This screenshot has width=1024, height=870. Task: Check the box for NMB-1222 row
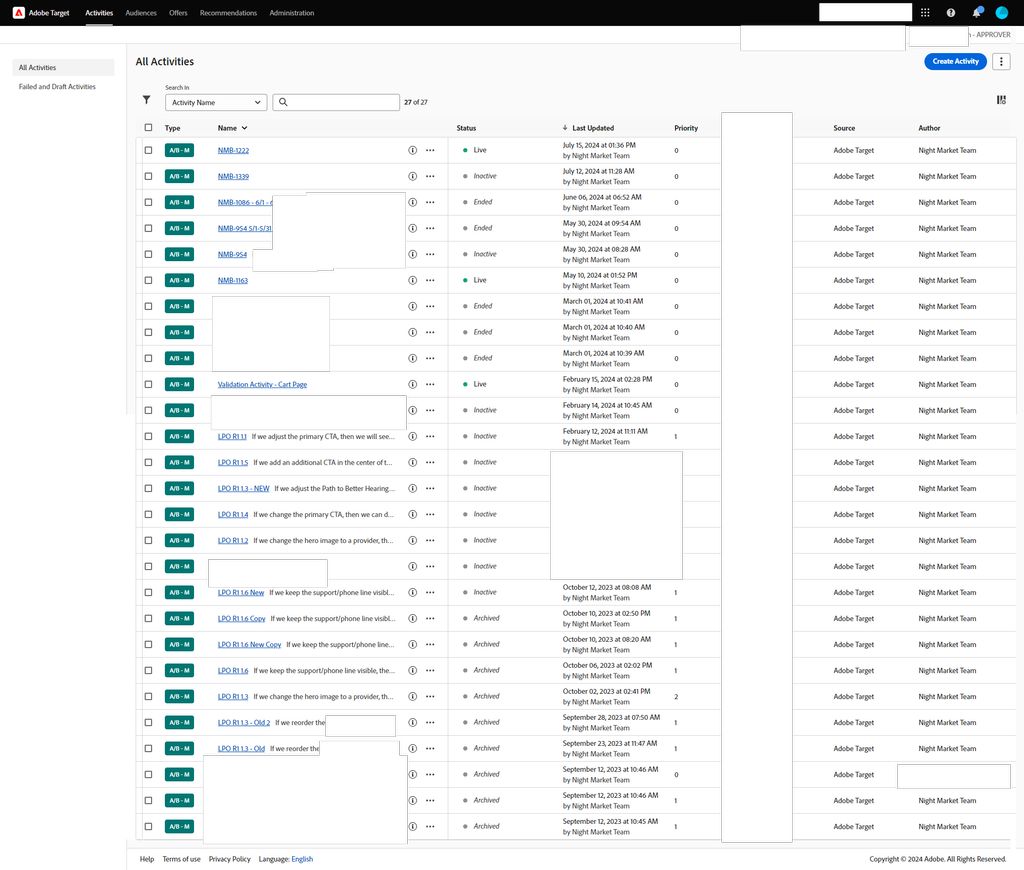[x=149, y=150]
